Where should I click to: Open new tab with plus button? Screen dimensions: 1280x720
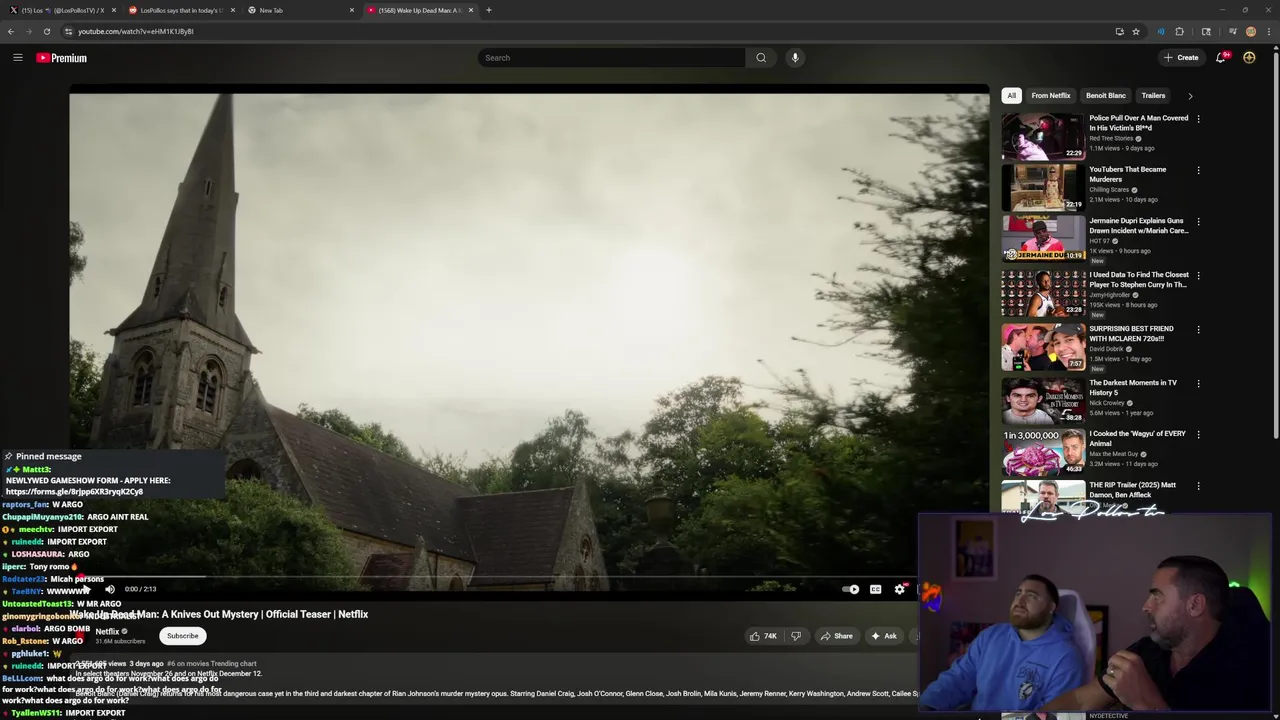click(488, 10)
